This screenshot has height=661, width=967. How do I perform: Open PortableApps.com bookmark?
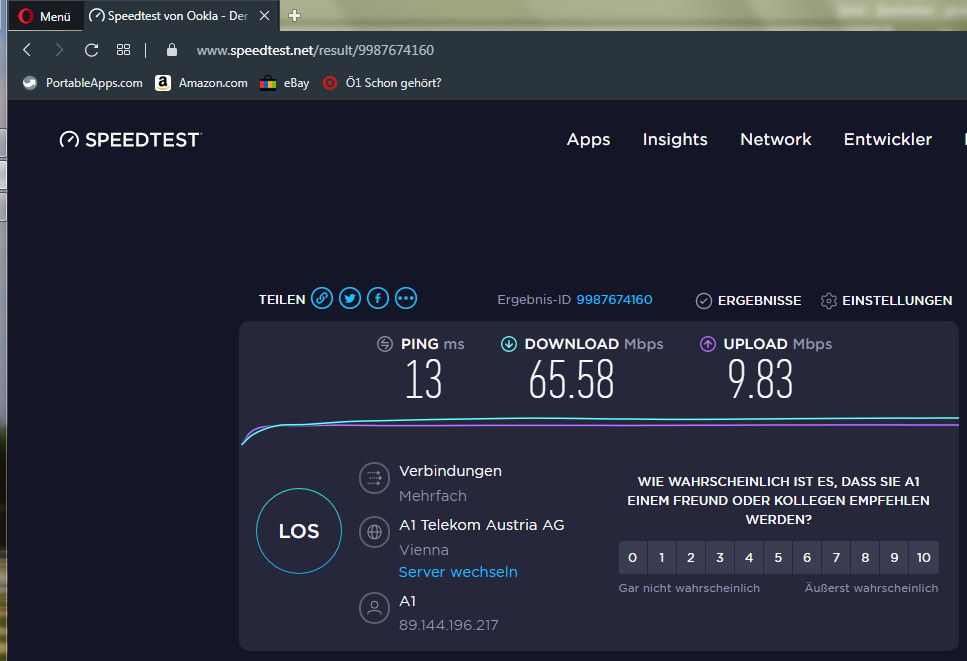coord(83,83)
